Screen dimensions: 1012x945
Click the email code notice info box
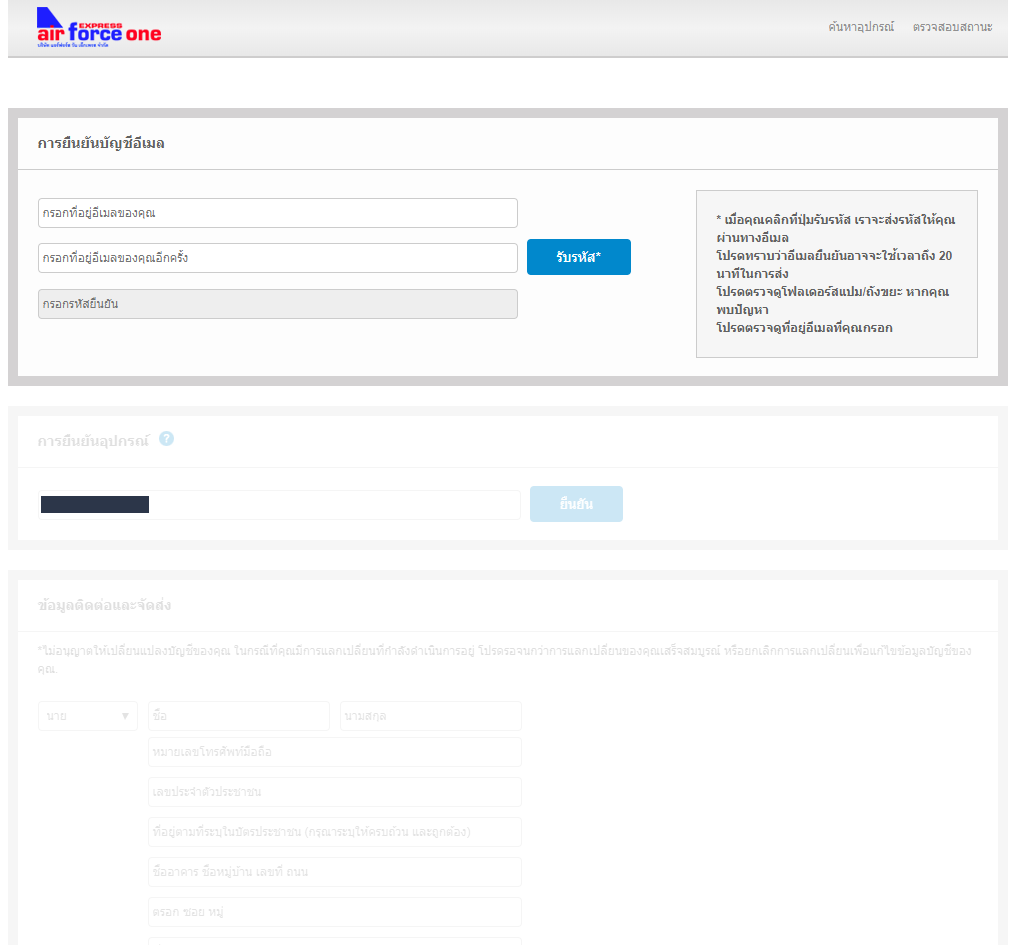(836, 274)
